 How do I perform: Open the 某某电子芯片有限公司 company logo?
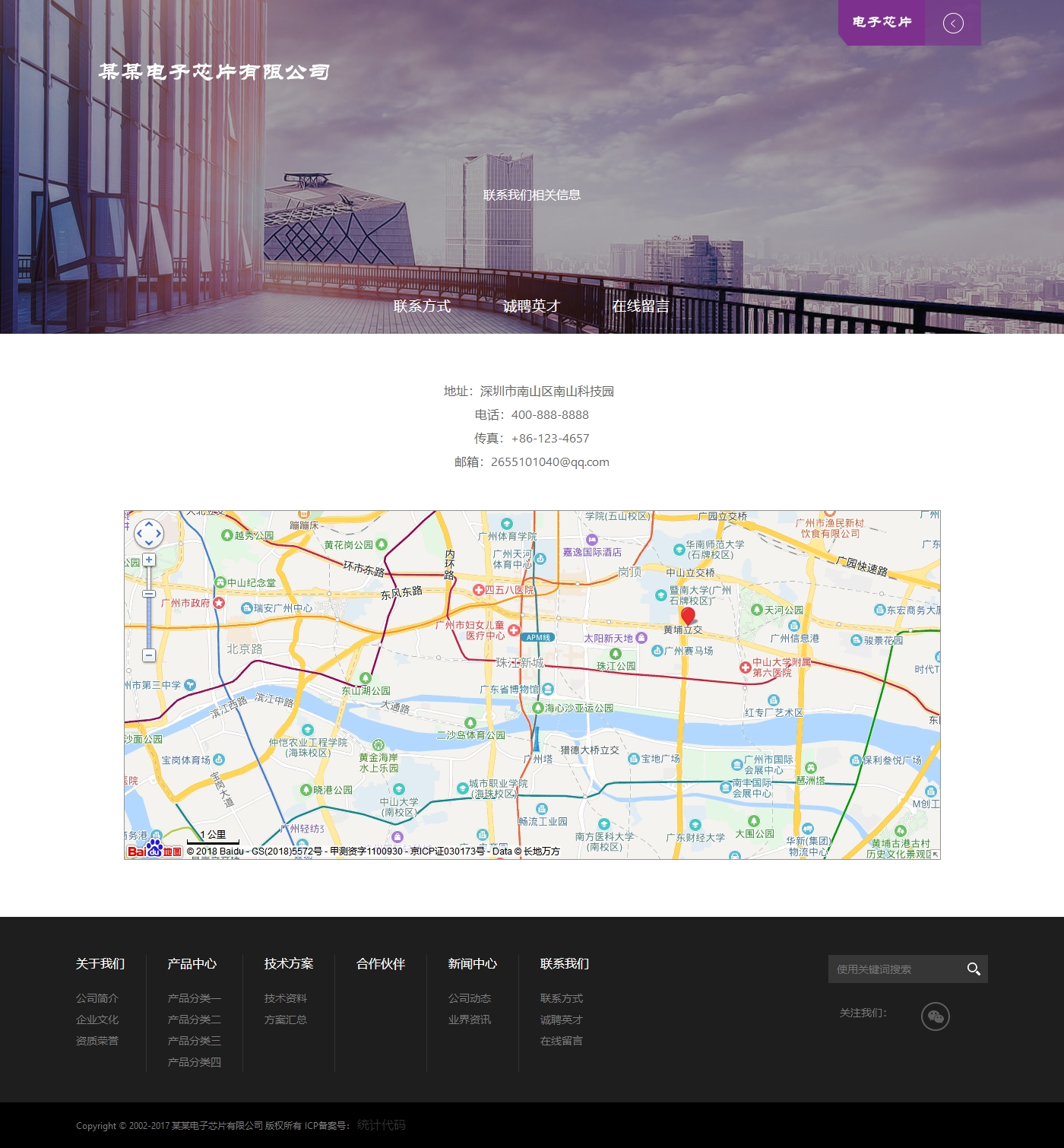click(x=214, y=72)
